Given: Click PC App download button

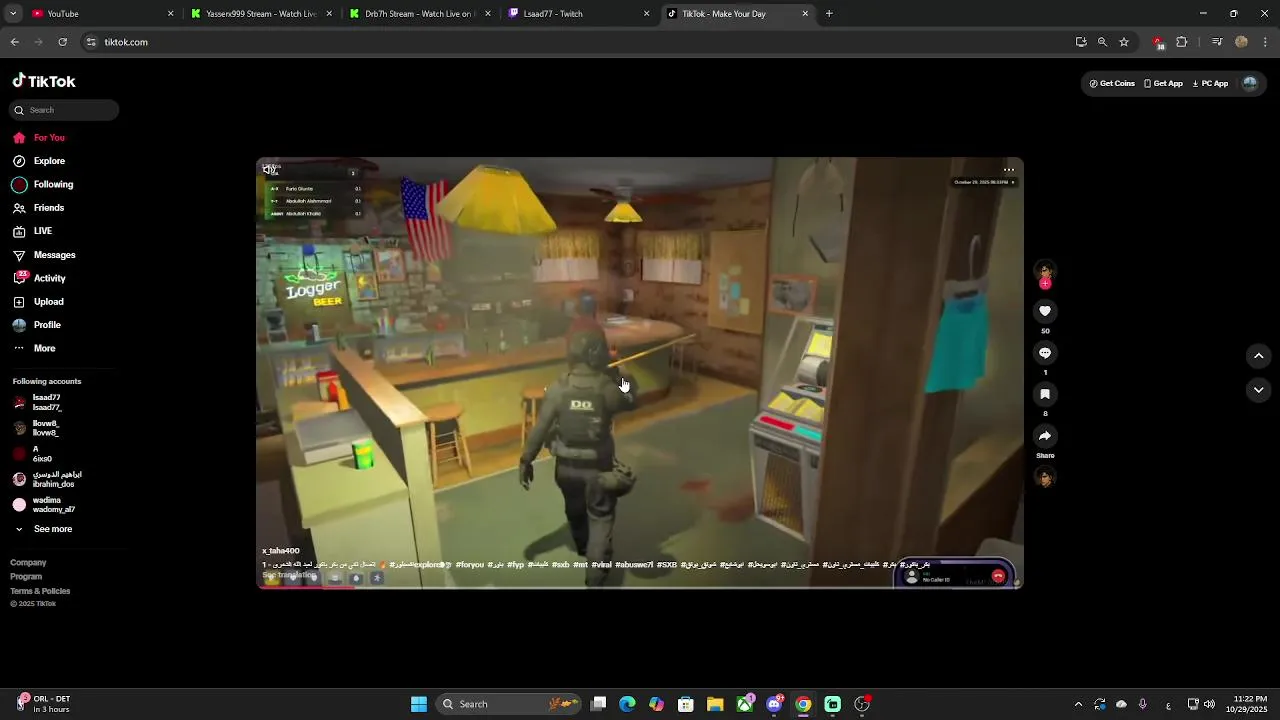Looking at the screenshot, I should (1210, 84).
